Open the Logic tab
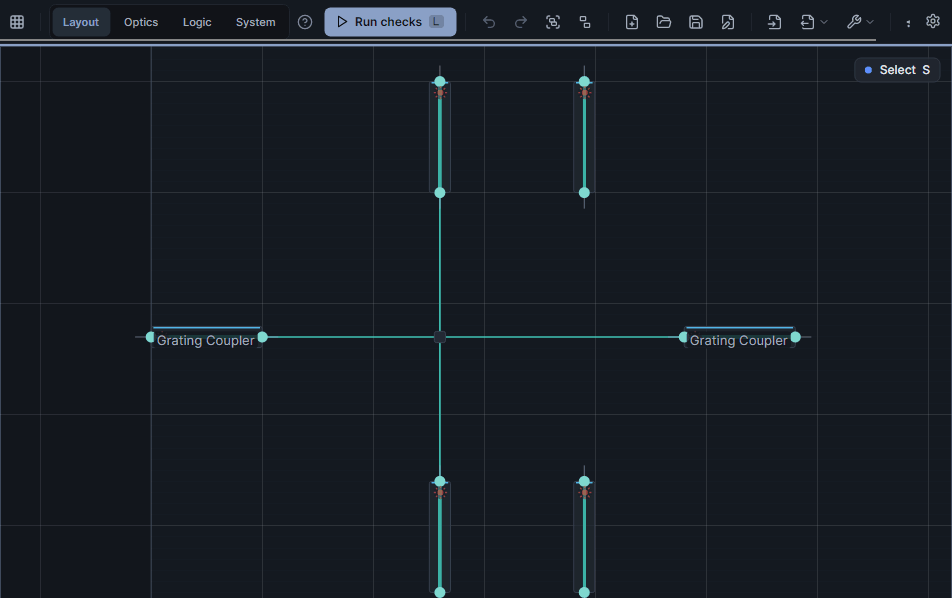This screenshot has width=952, height=598. (197, 22)
